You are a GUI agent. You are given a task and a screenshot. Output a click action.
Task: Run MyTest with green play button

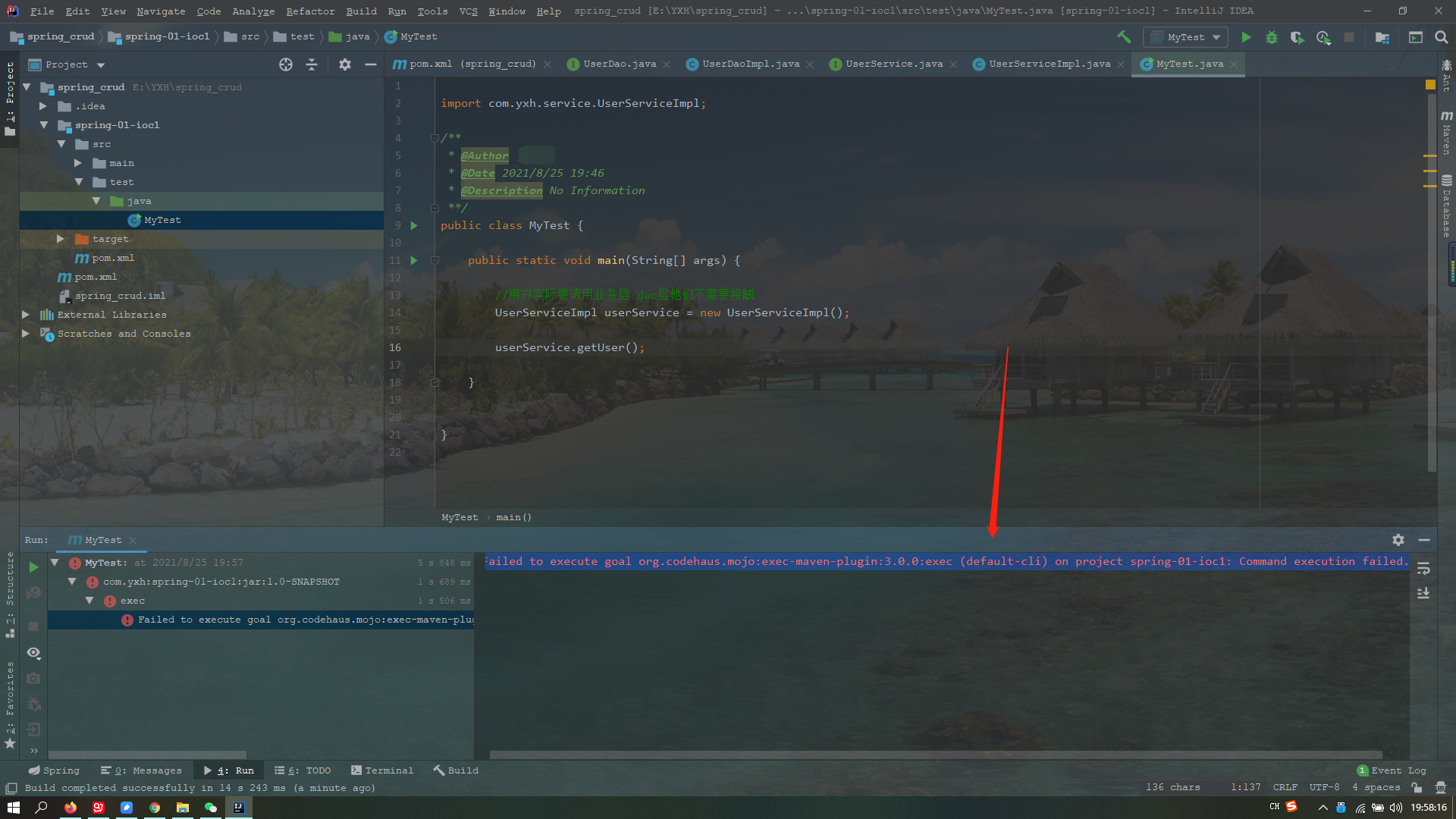(1246, 36)
